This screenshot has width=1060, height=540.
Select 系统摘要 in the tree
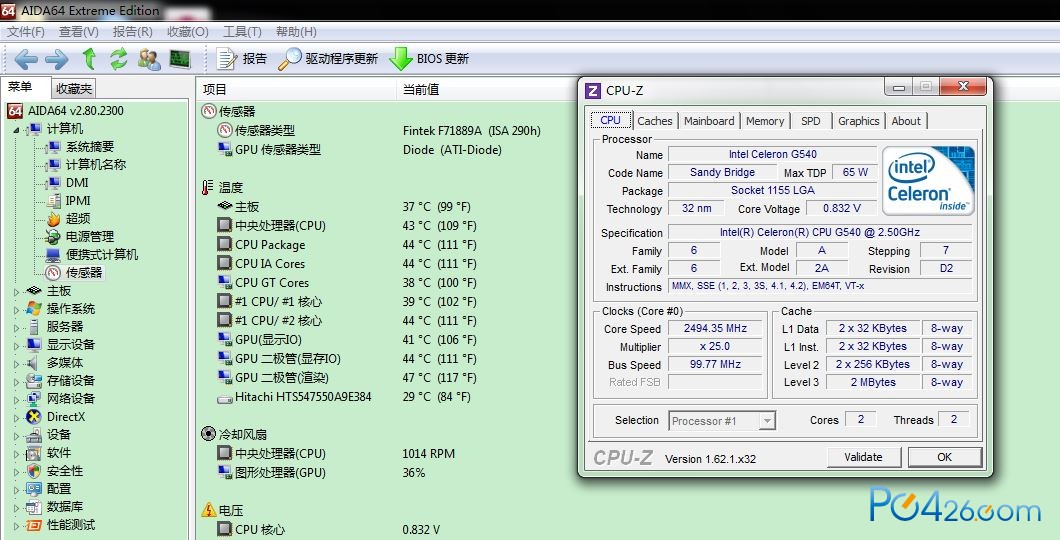click(79, 147)
